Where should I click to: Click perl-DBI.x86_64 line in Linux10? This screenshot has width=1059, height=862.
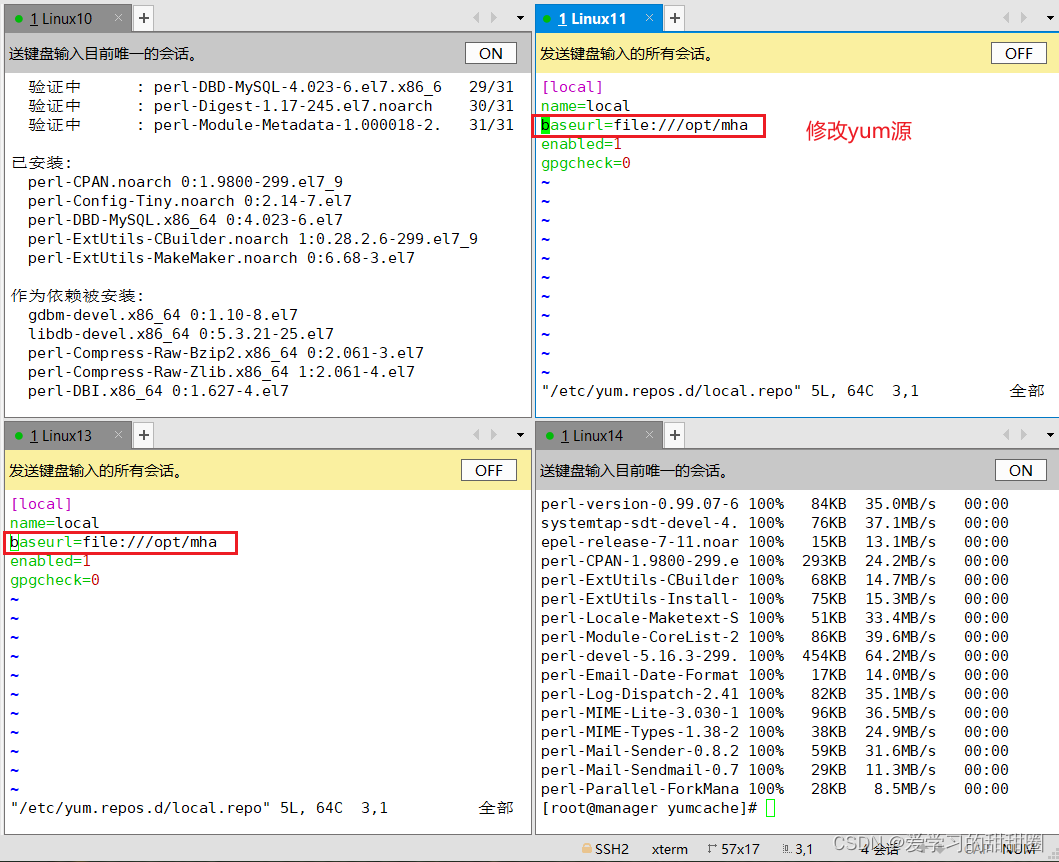[x=158, y=390]
